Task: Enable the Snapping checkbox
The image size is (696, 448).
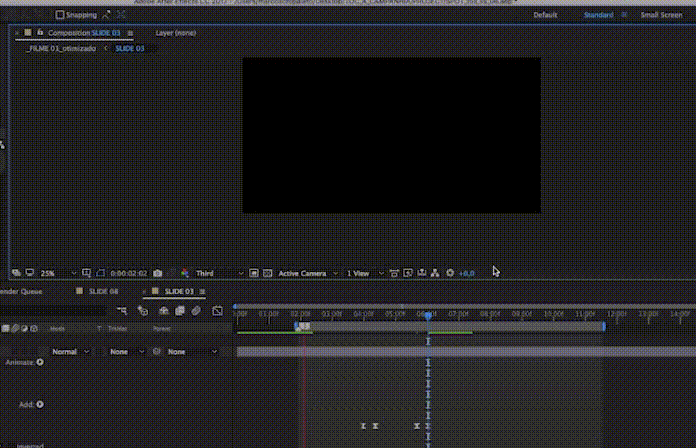Action: click(60, 15)
